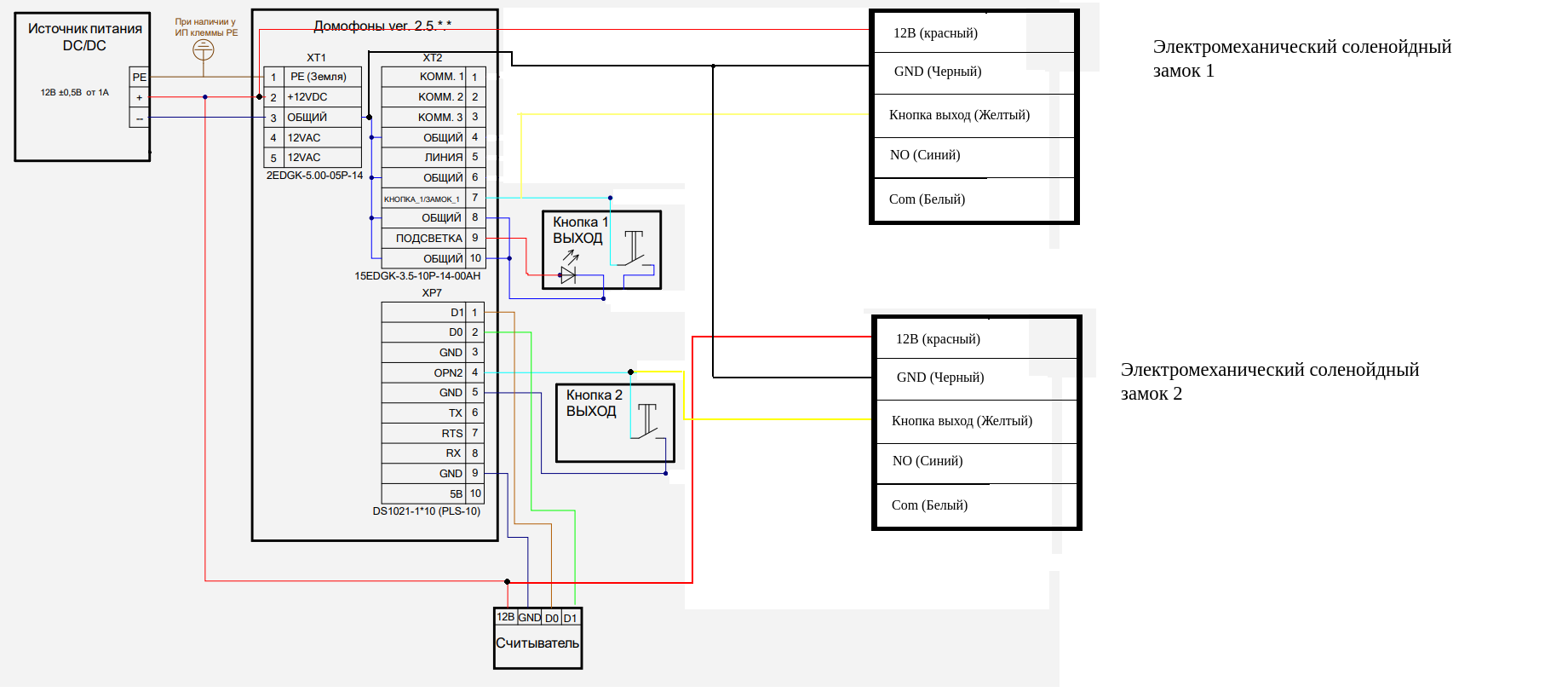Select 'GND (Черный)' on lock 2
The width and height of the screenshot is (1568, 692).
(x=940, y=378)
